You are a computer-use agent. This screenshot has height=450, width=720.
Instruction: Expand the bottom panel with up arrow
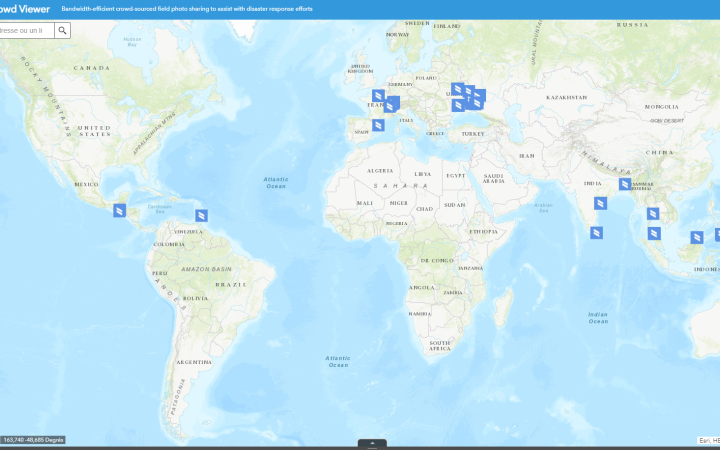pos(372,444)
